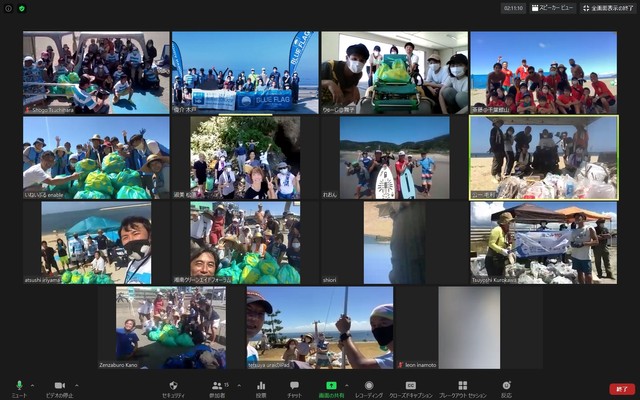
Task: Click the meeting info icon at top left
Action: 9,8
